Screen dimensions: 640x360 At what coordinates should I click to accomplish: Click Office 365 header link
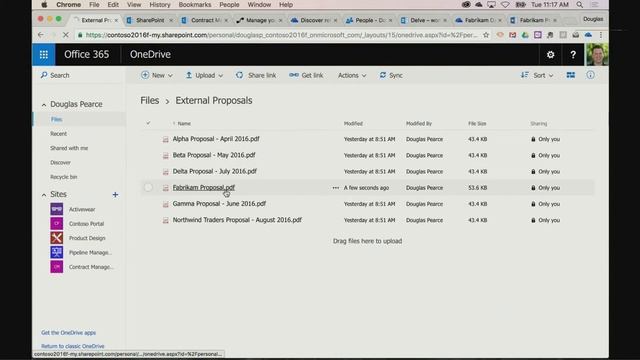pyautogui.click(x=87, y=54)
